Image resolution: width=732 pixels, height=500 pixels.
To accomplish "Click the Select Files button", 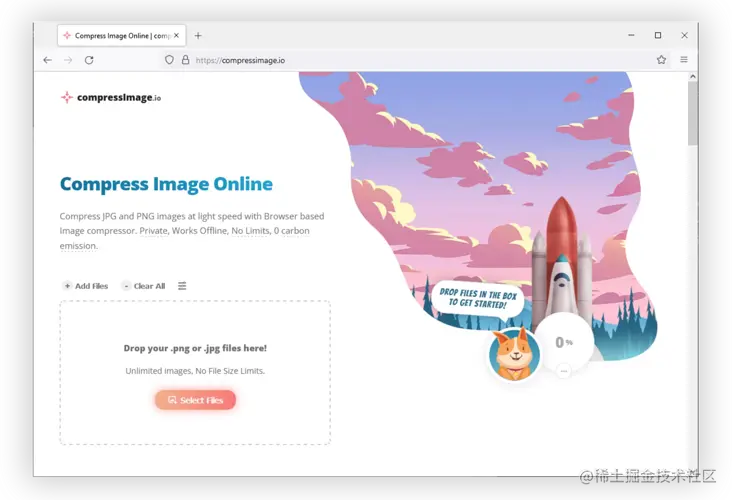I will [195, 400].
